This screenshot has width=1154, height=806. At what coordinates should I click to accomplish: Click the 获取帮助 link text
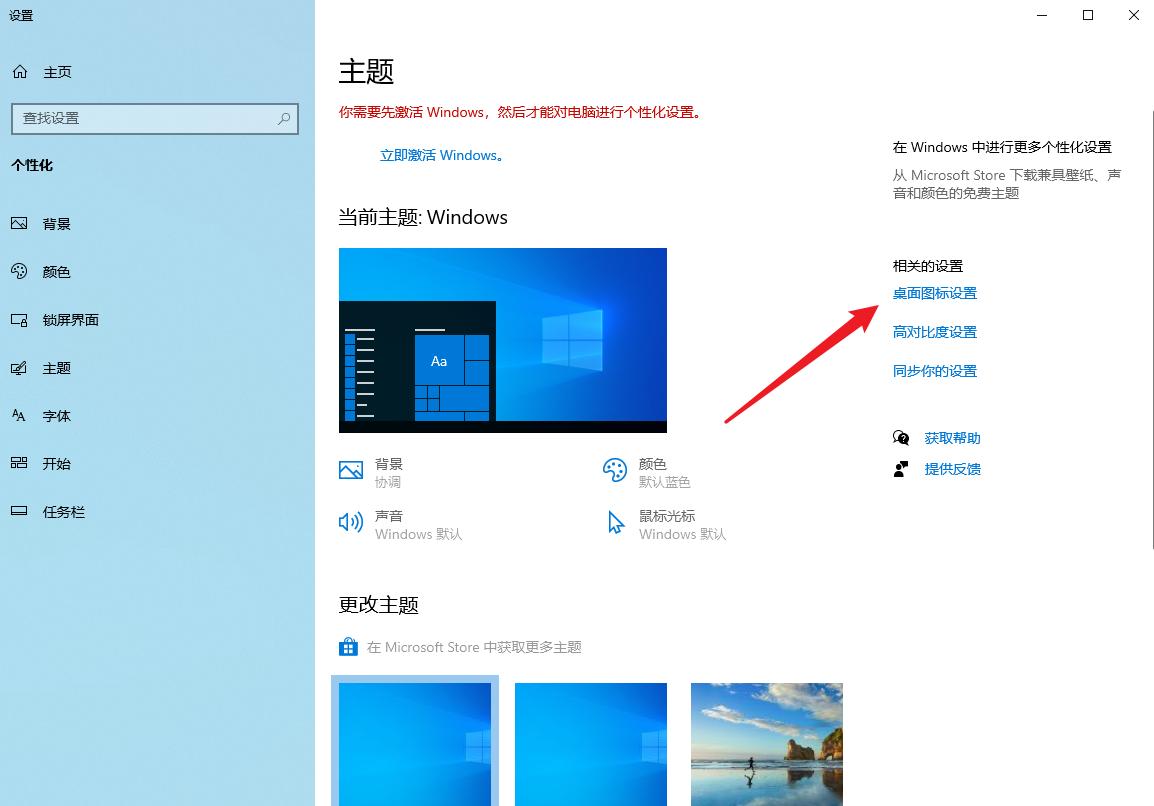click(952, 438)
